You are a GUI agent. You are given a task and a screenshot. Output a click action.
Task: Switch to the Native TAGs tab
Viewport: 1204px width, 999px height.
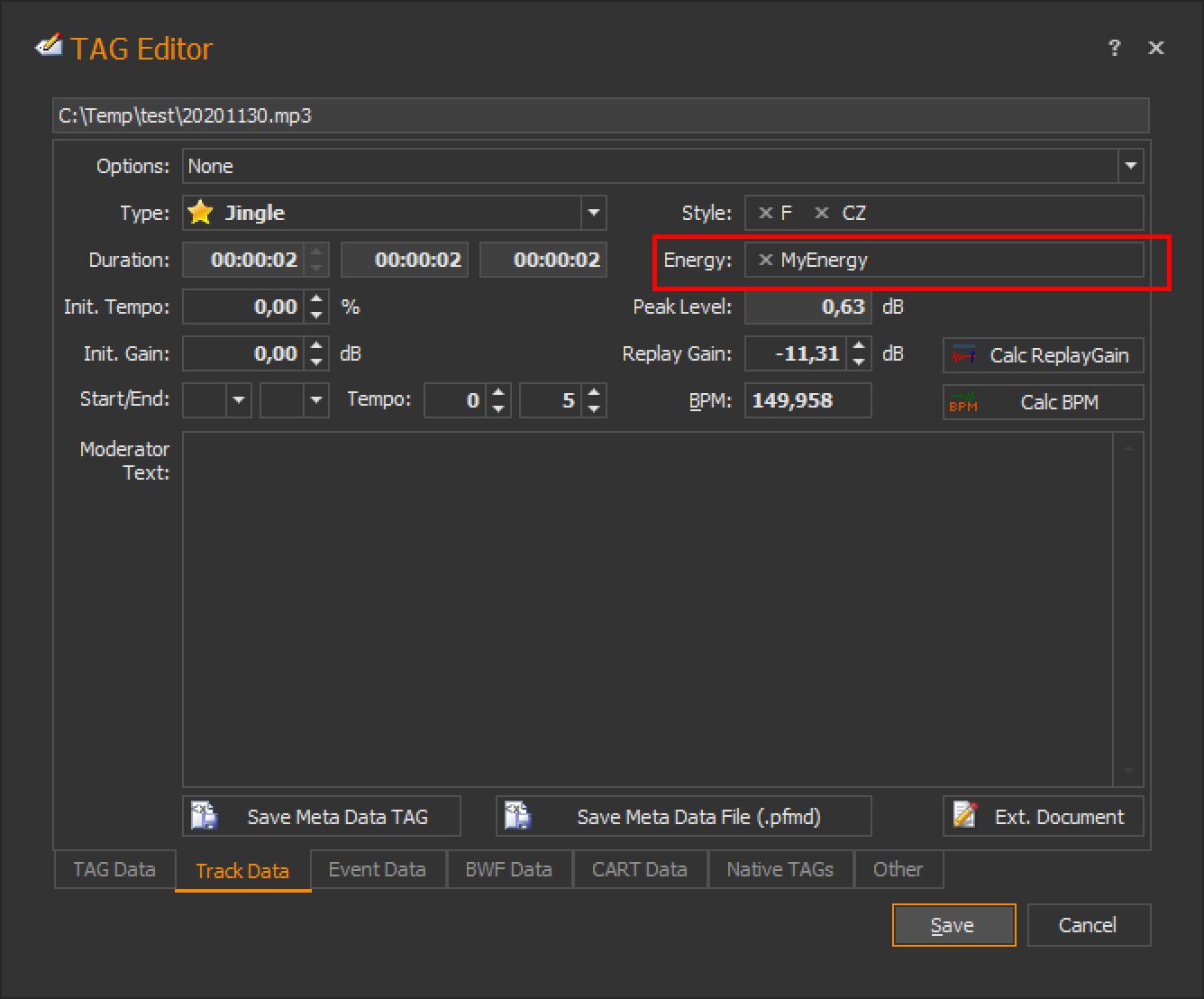[x=780, y=870]
